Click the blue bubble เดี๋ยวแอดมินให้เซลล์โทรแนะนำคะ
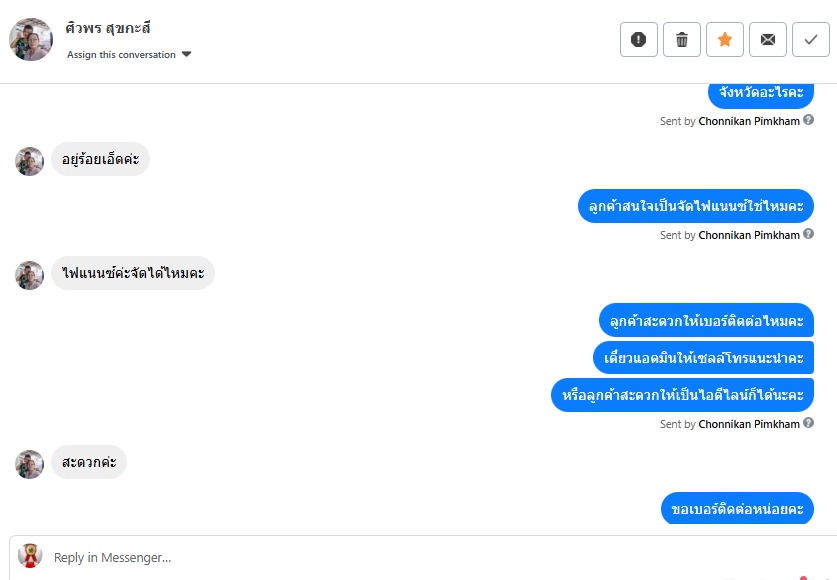The height and width of the screenshot is (580, 837). [704, 357]
